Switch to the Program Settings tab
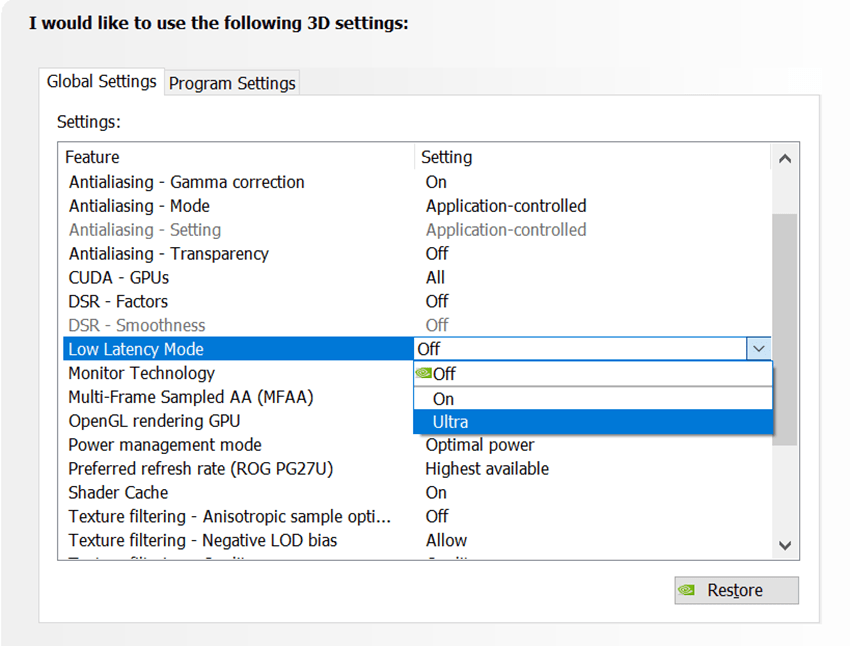The image size is (850, 646). [x=231, y=83]
